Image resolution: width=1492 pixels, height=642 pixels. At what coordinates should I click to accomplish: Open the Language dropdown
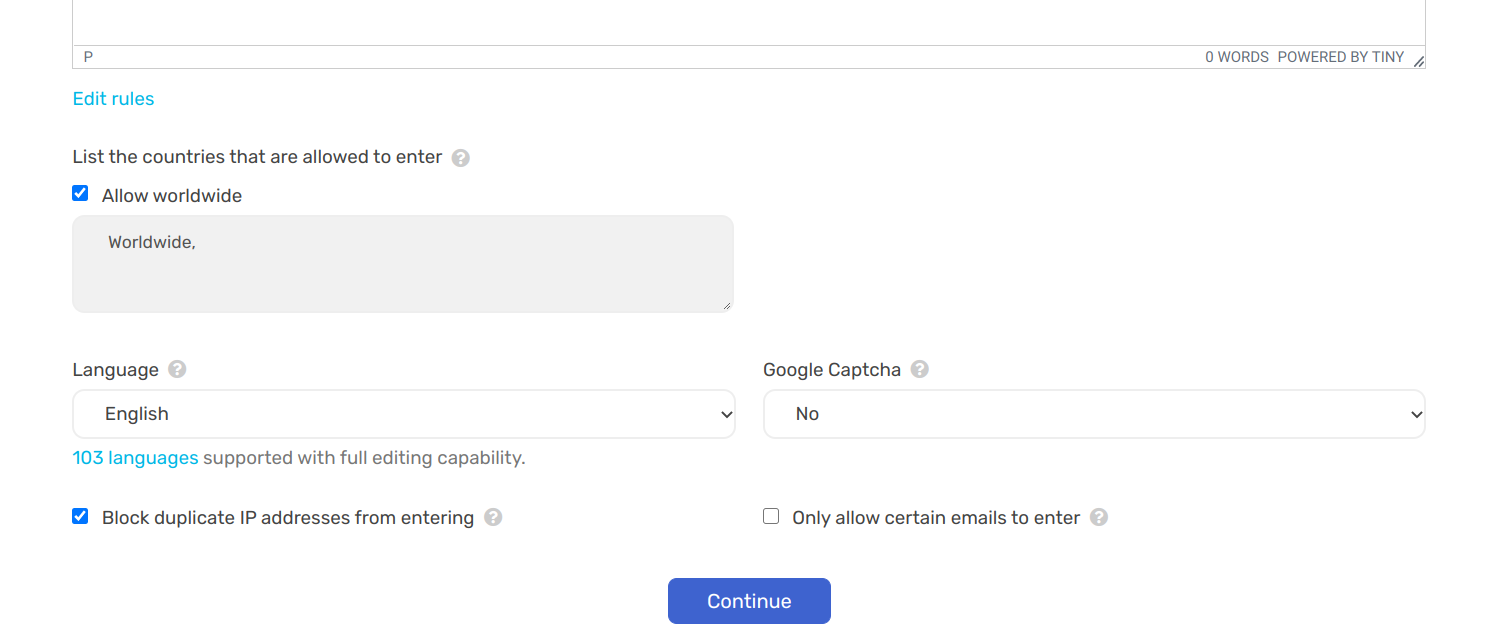pyautogui.click(x=403, y=413)
